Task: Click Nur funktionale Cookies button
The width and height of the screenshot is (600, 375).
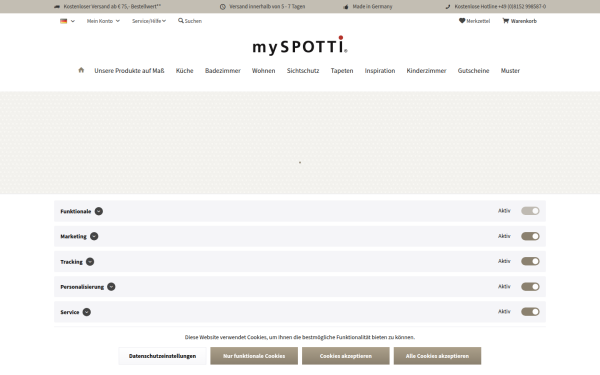Action: [x=254, y=356]
